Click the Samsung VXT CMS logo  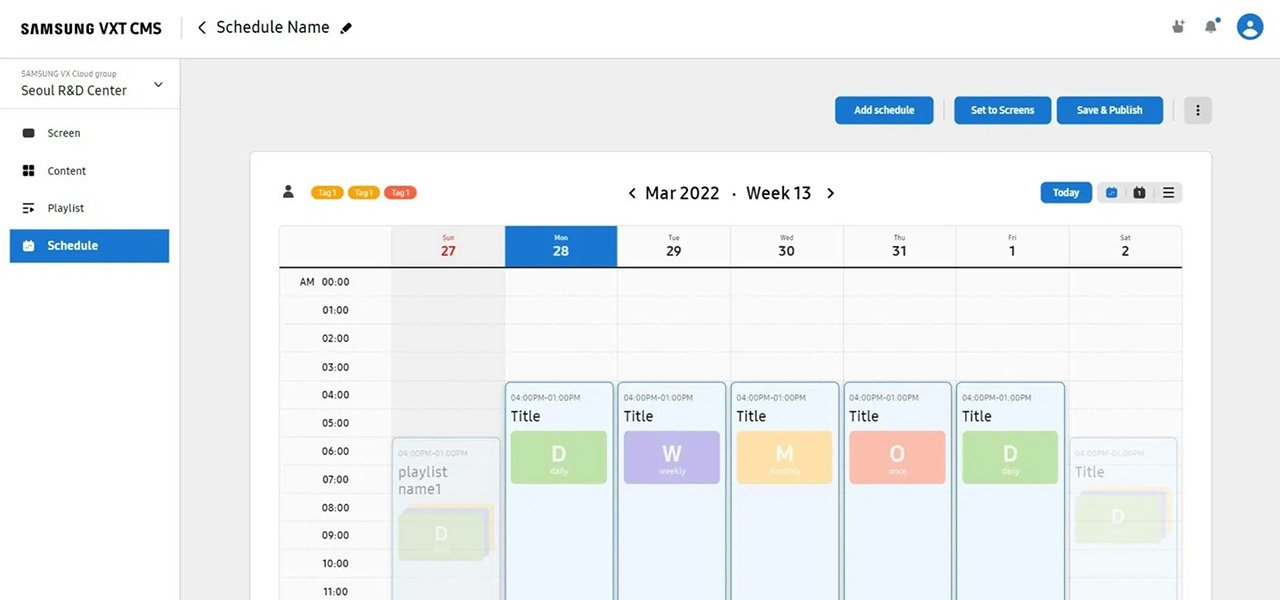(x=91, y=28)
